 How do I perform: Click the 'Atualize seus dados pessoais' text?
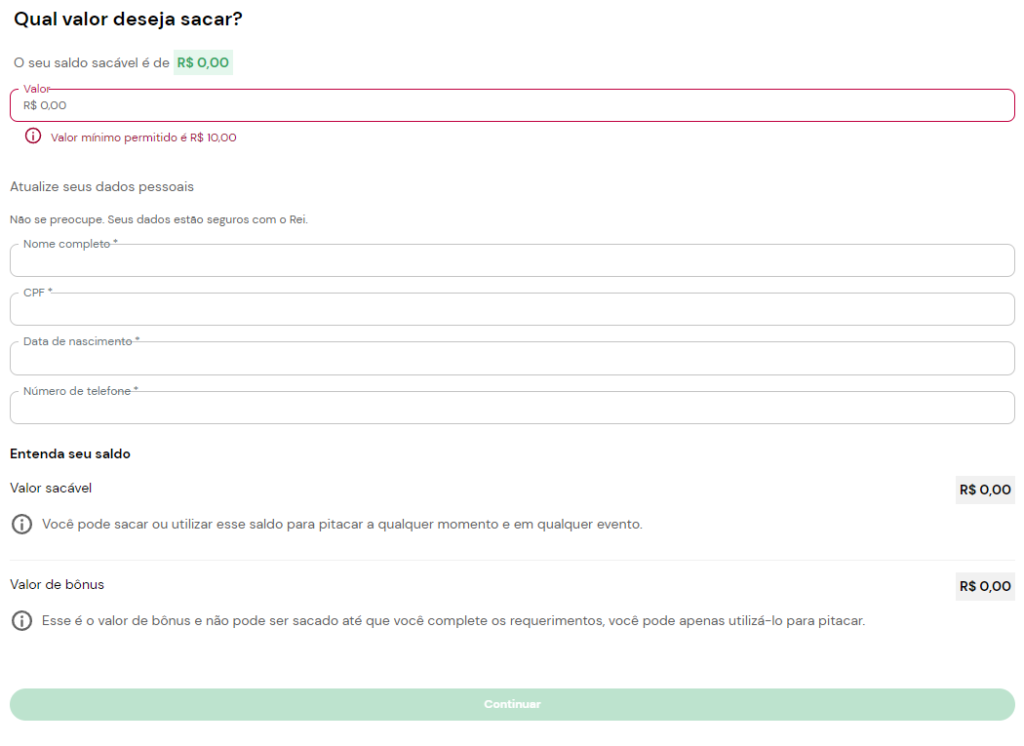point(102,187)
